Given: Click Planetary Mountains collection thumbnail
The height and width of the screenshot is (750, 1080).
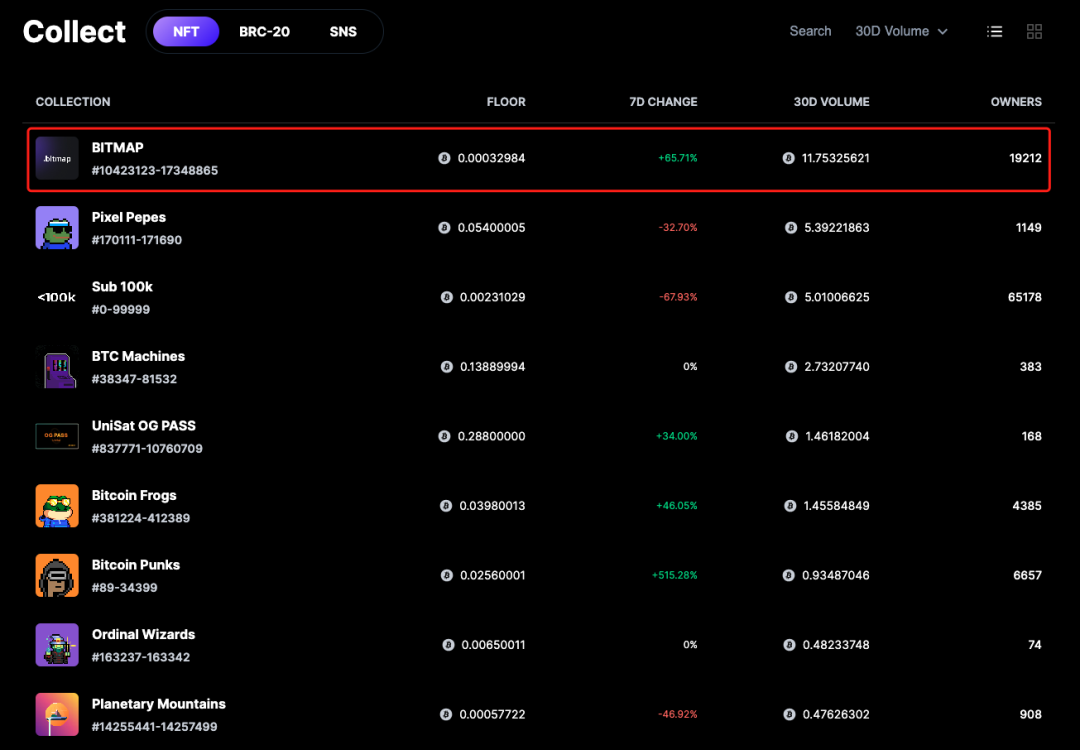Looking at the screenshot, I should coord(57,715).
